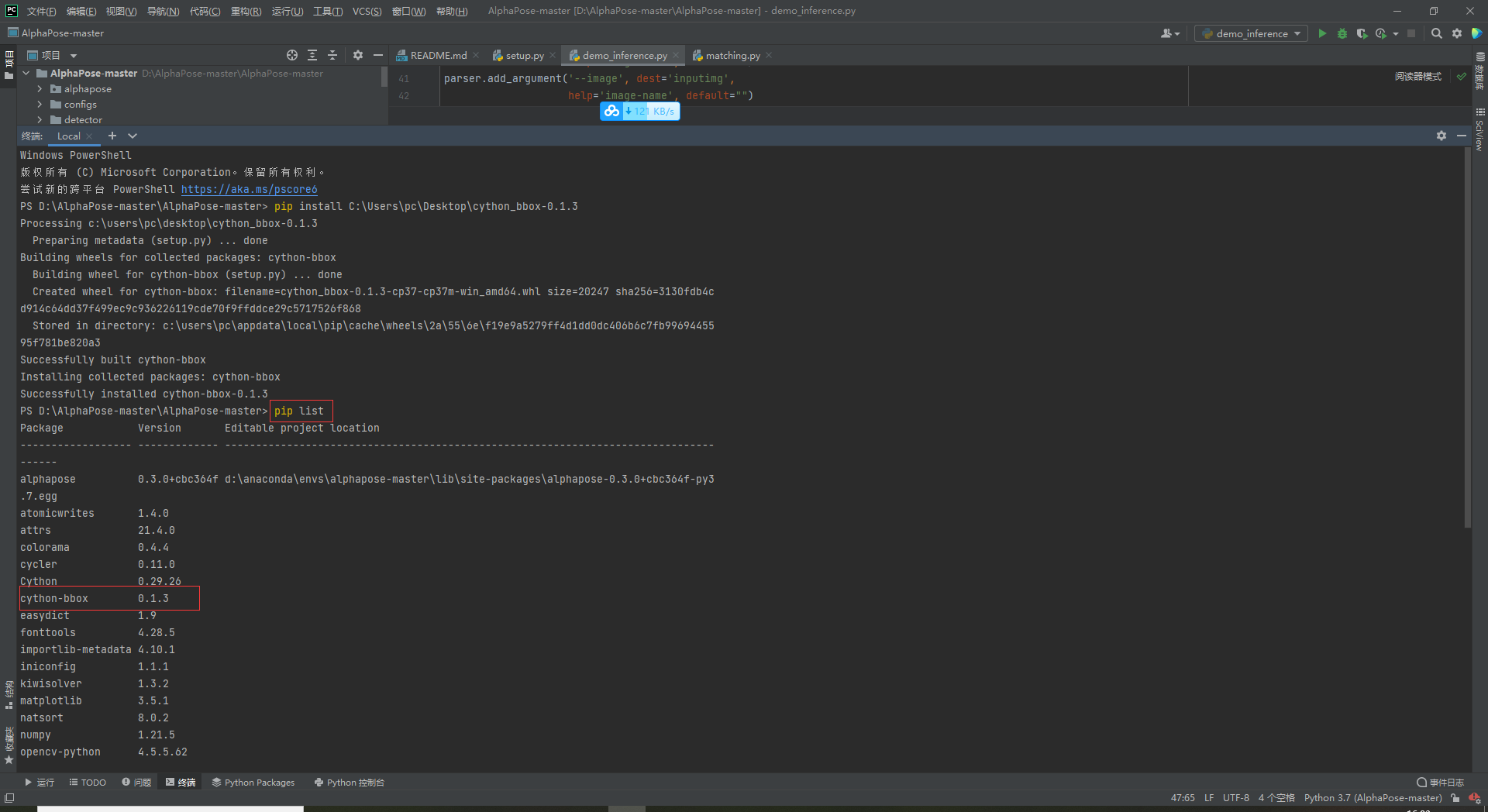The image size is (1488, 812).
Task: Open 问题 problems tool window
Action: [136, 783]
